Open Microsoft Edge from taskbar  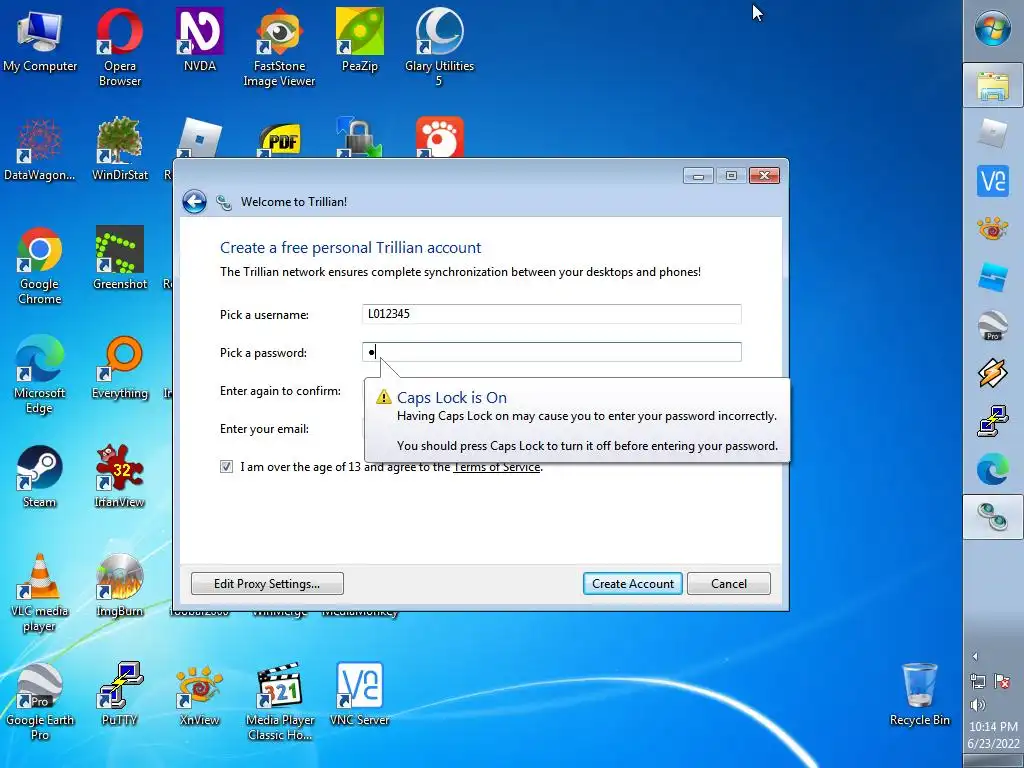pyautogui.click(x=993, y=469)
